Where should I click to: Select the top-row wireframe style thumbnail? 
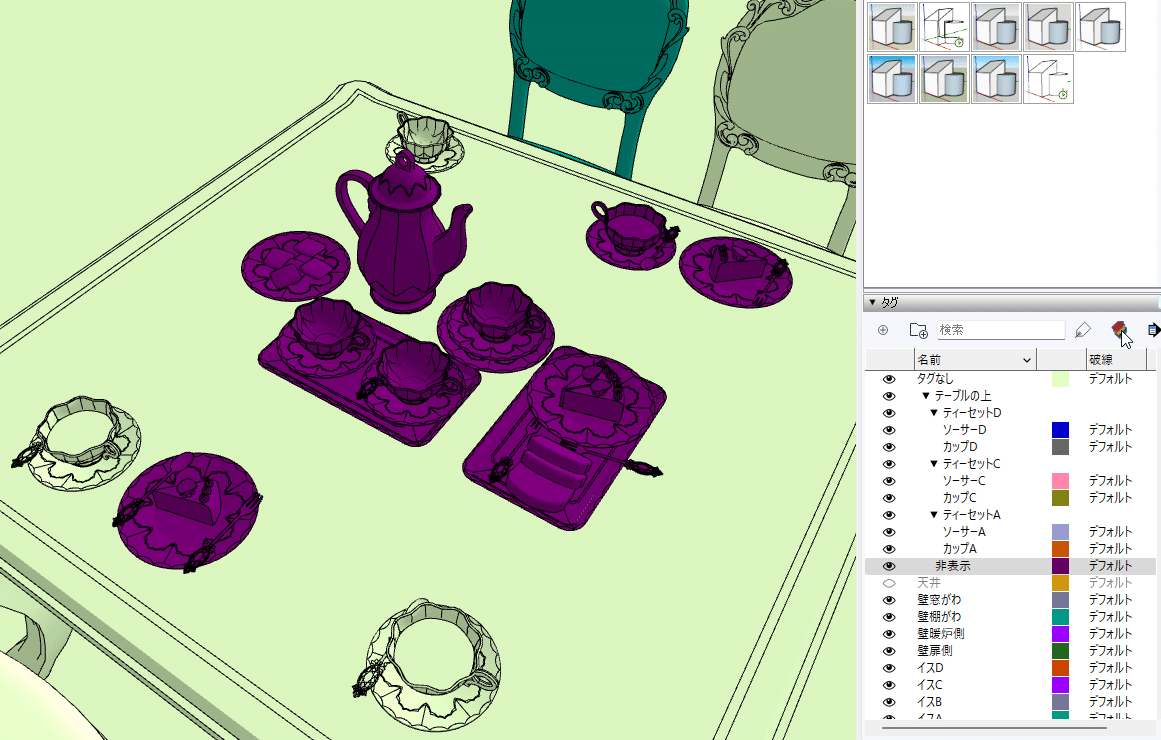point(944,27)
